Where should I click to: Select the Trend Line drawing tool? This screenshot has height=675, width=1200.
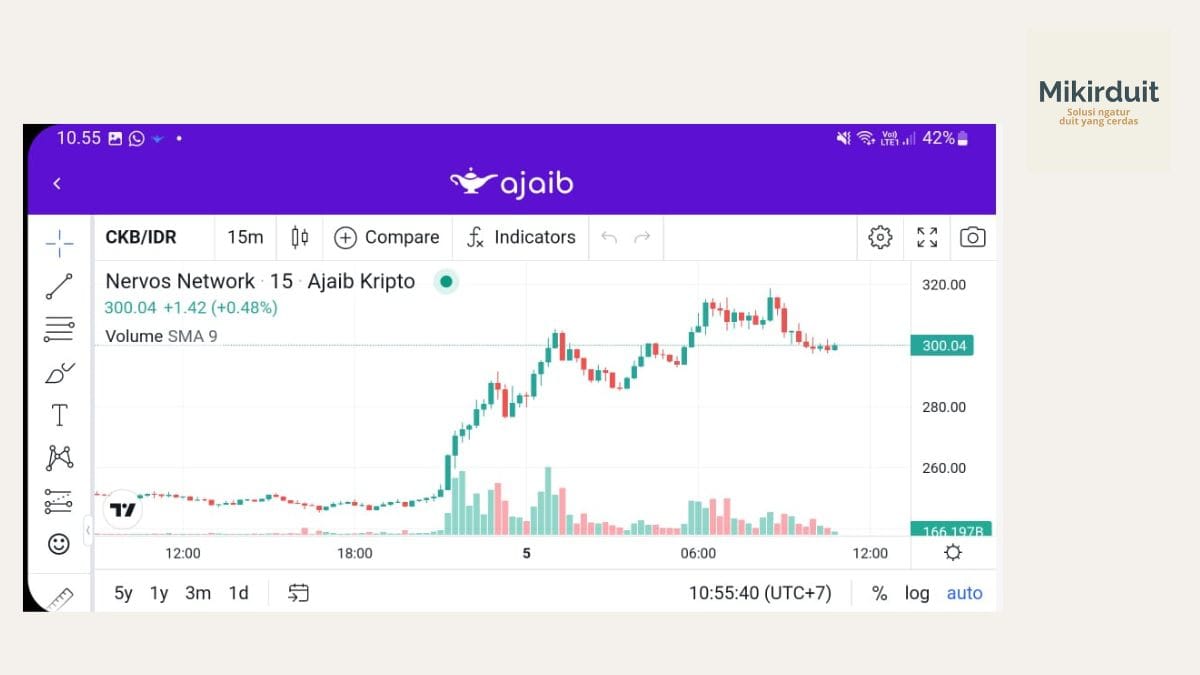58,285
